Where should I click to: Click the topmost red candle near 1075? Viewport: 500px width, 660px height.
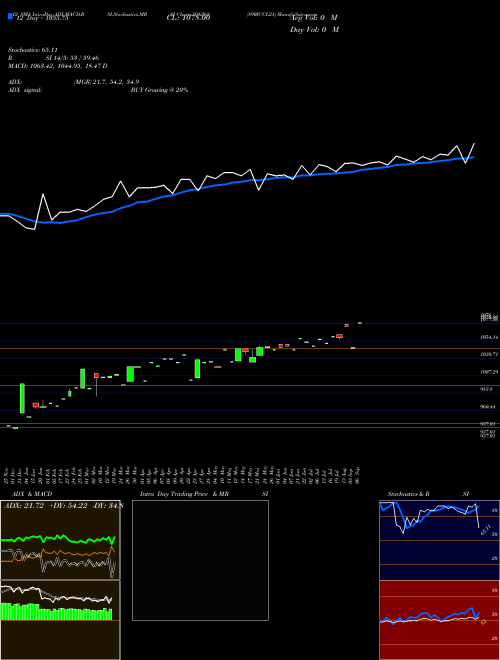347,325
